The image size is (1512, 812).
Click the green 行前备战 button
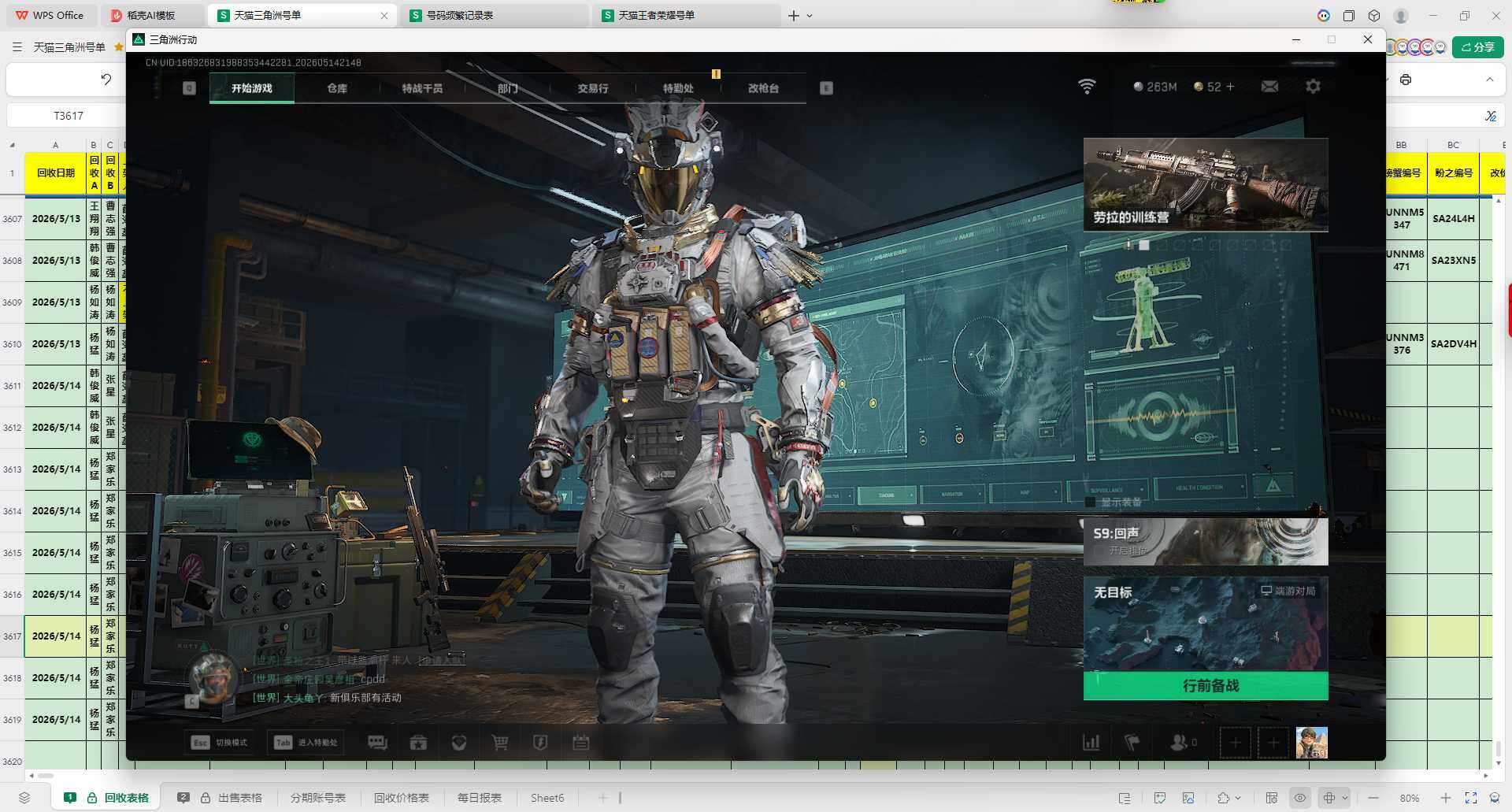tap(1206, 686)
